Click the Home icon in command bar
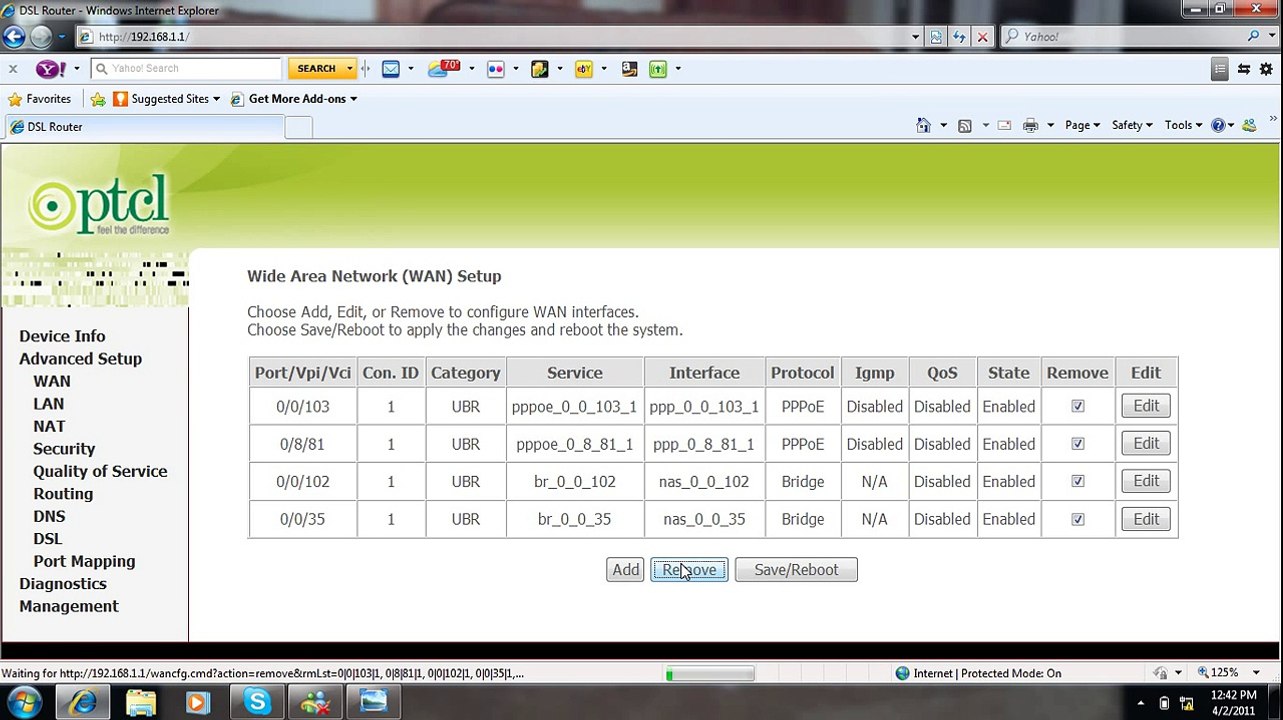Viewport: 1283px width, 720px height. pyautogui.click(x=923, y=126)
